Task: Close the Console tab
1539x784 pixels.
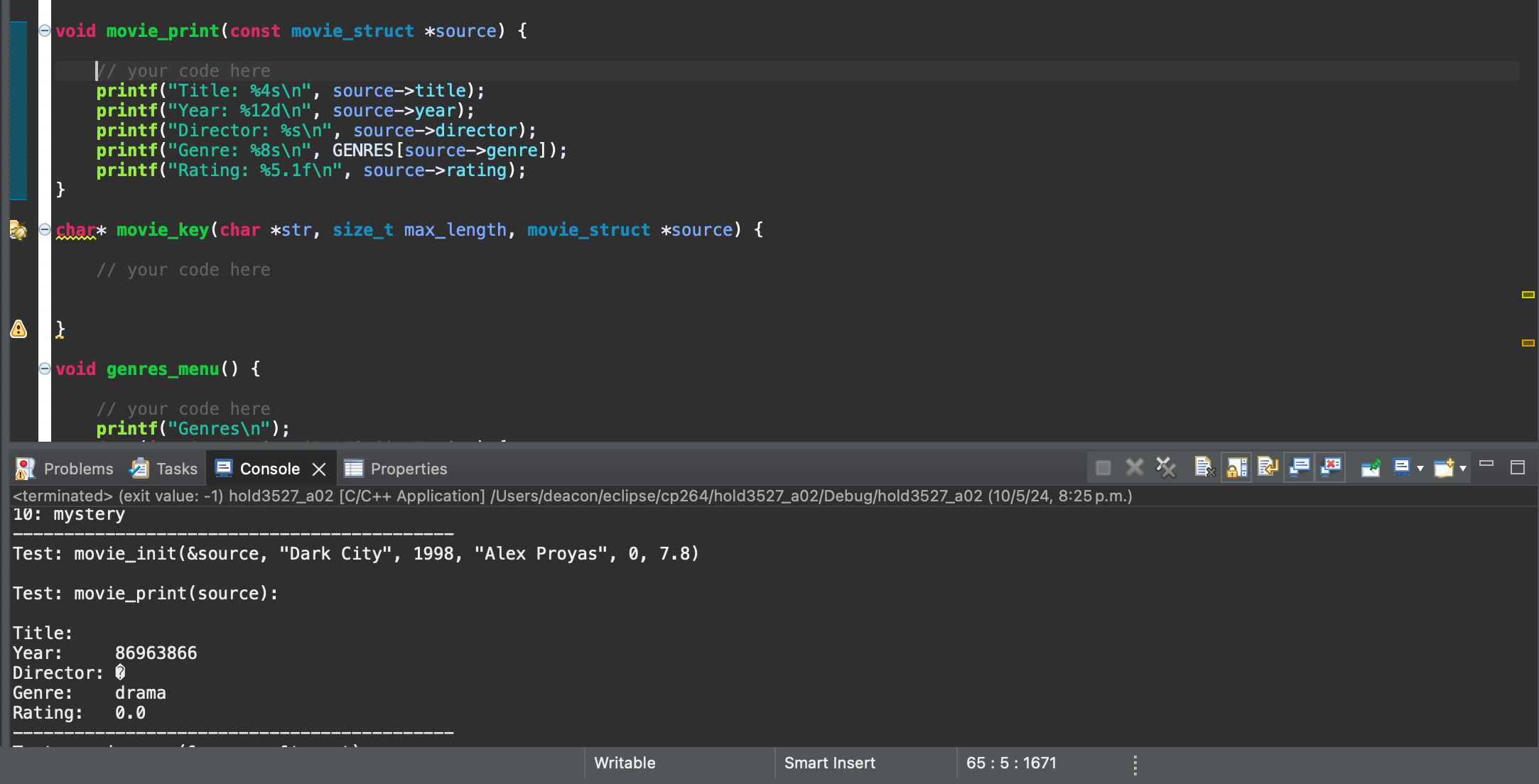Action: pos(320,469)
